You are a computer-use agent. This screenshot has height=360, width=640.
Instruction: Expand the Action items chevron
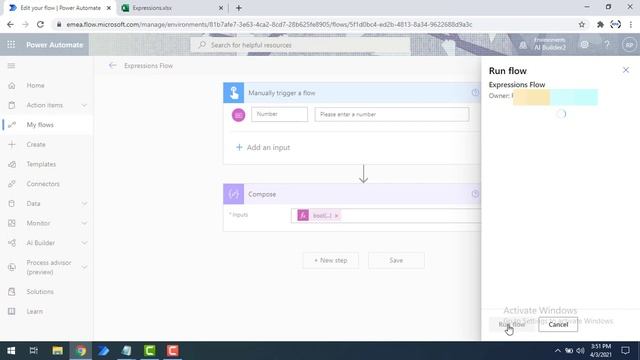tap(84, 105)
